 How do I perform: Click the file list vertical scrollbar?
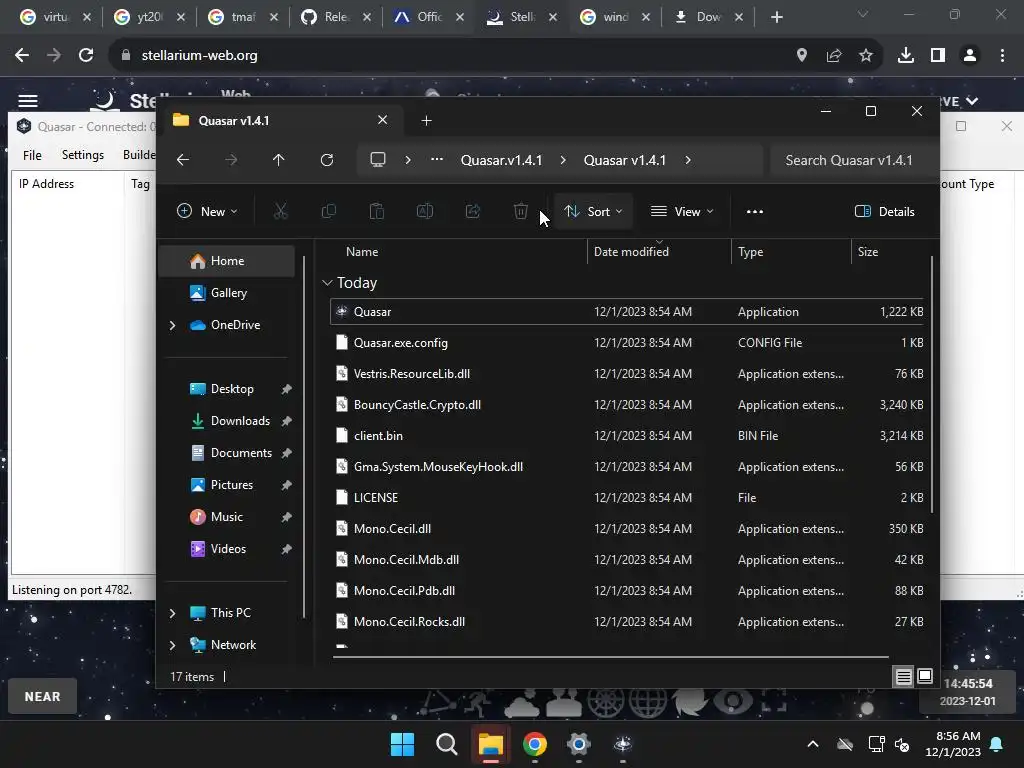931,385
